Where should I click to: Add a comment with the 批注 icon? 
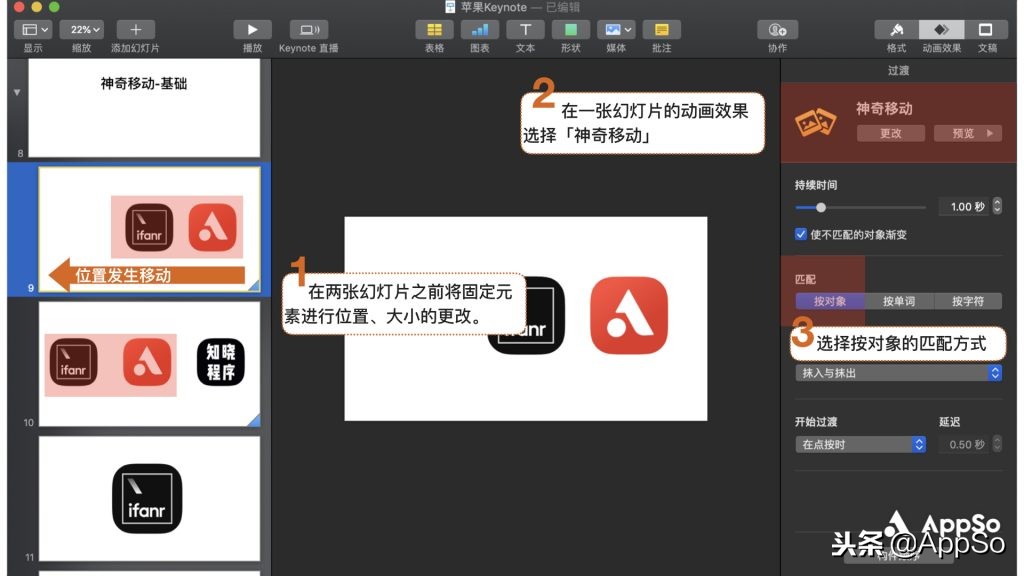coord(661,29)
